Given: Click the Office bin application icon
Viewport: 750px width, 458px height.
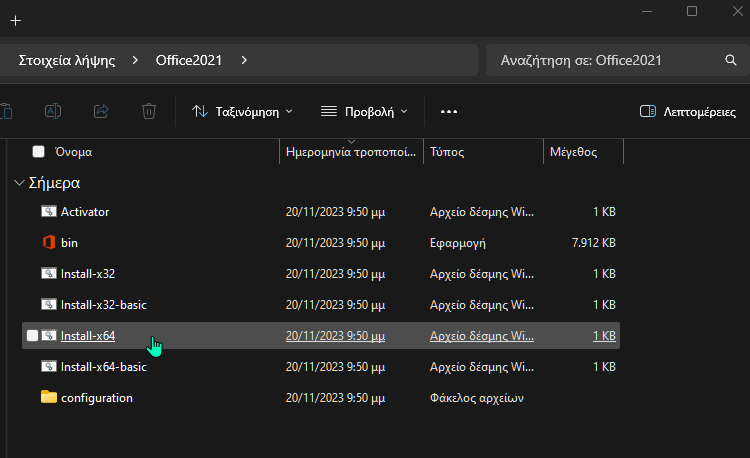Looking at the screenshot, I should [49, 242].
